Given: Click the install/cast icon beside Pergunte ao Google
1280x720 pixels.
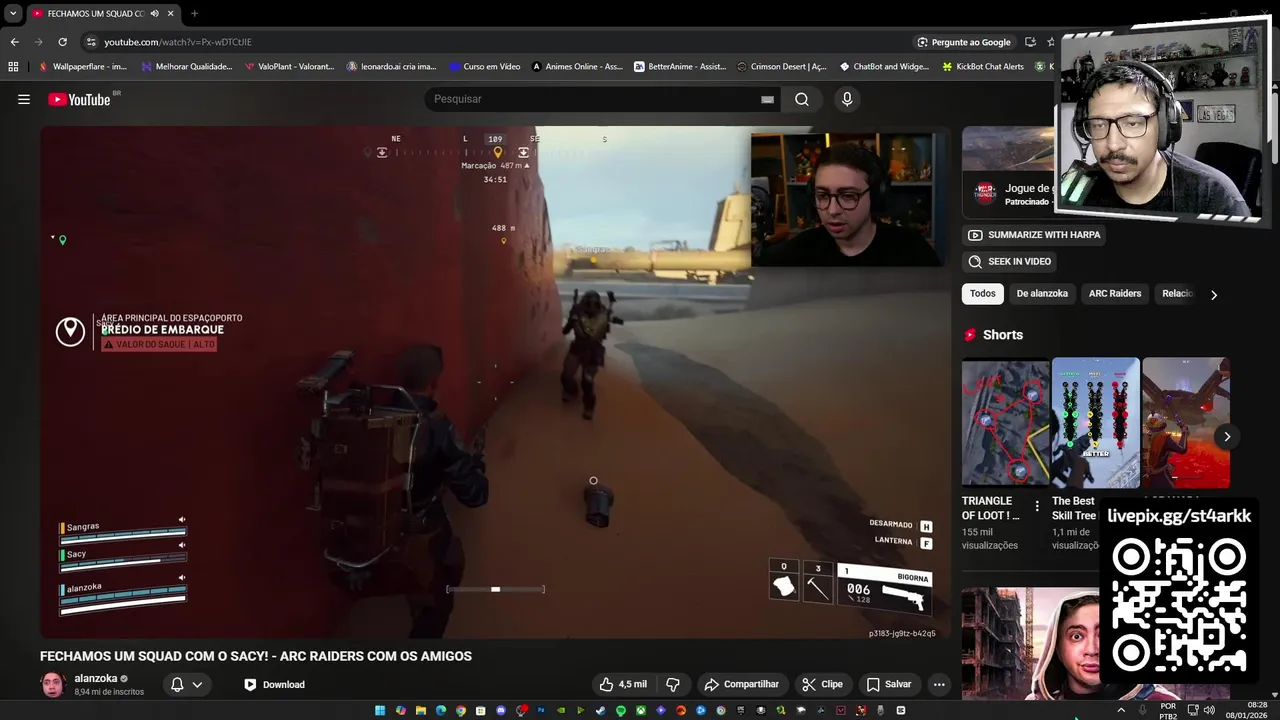Looking at the screenshot, I should pyautogui.click(x=1030, y=42).
